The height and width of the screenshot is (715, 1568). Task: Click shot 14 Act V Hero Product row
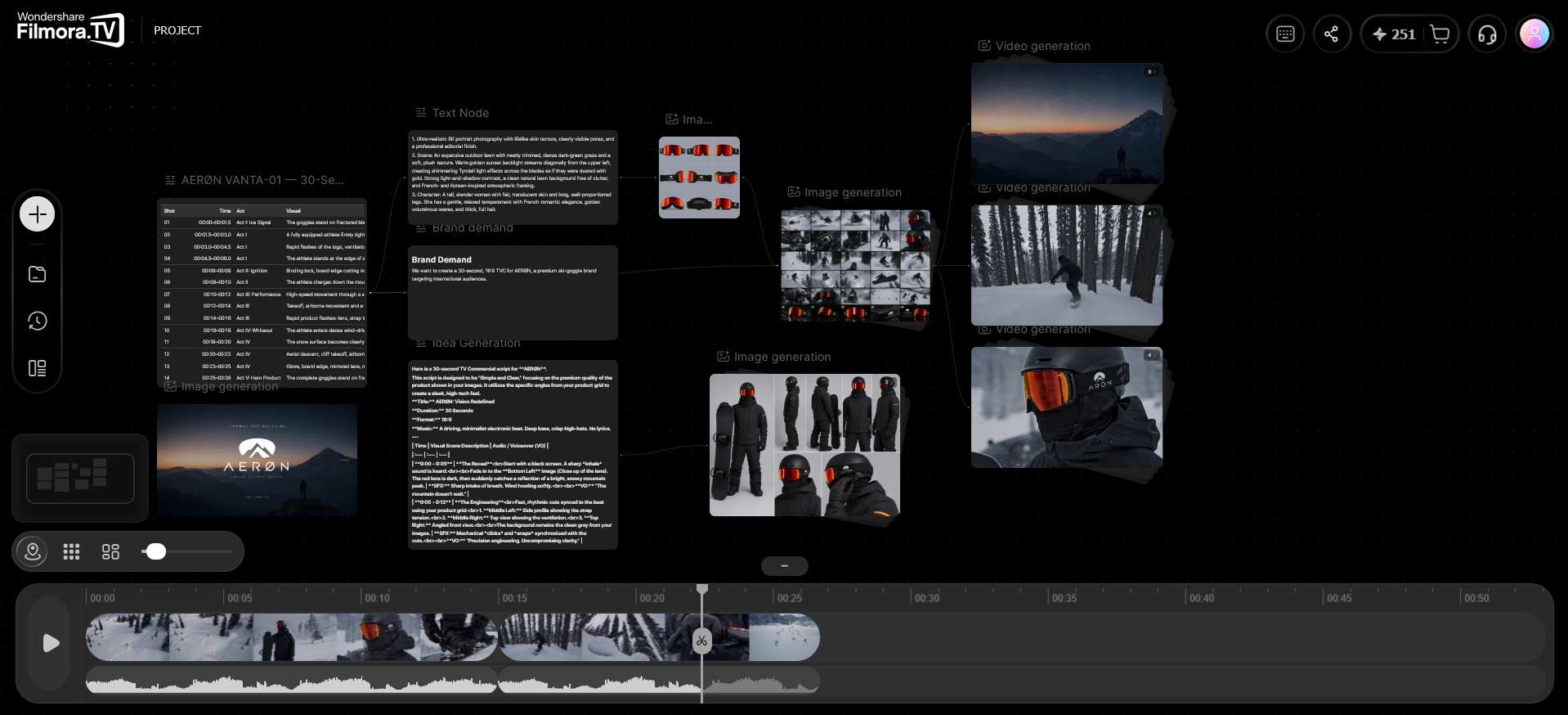click(263, 378)
